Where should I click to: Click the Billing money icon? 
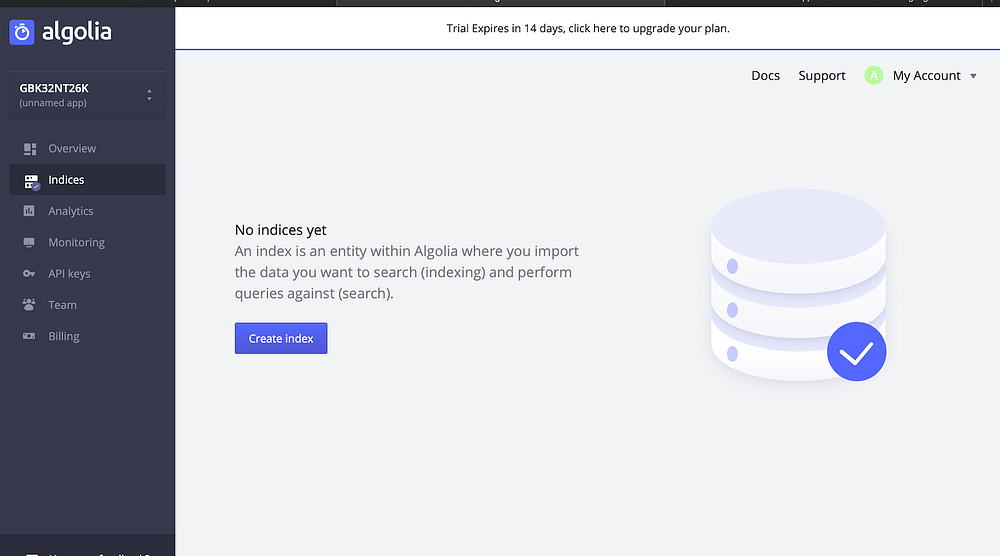tap(29, 336)
